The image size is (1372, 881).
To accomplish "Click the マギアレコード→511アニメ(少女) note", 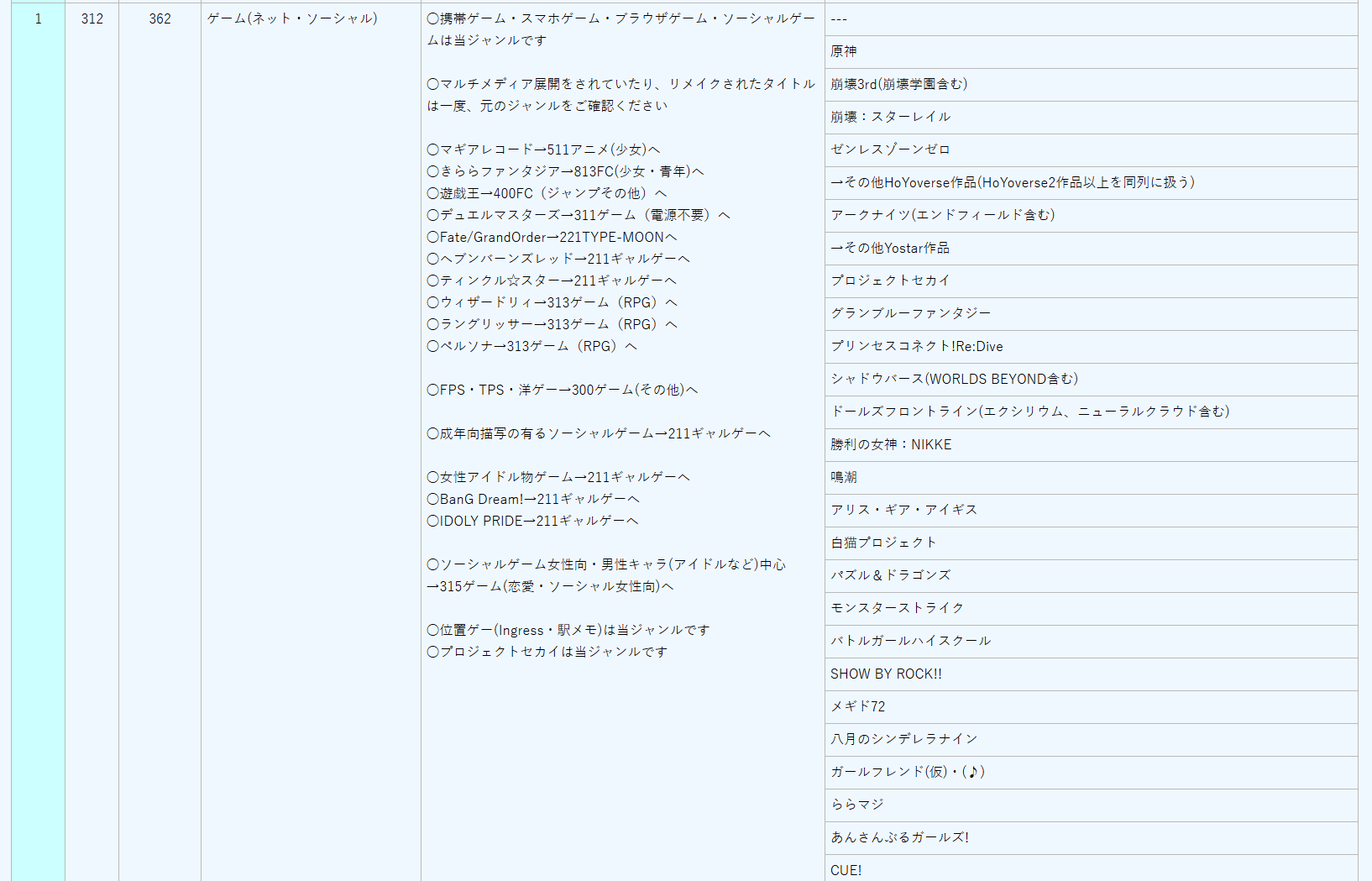I will pos(543,149).
